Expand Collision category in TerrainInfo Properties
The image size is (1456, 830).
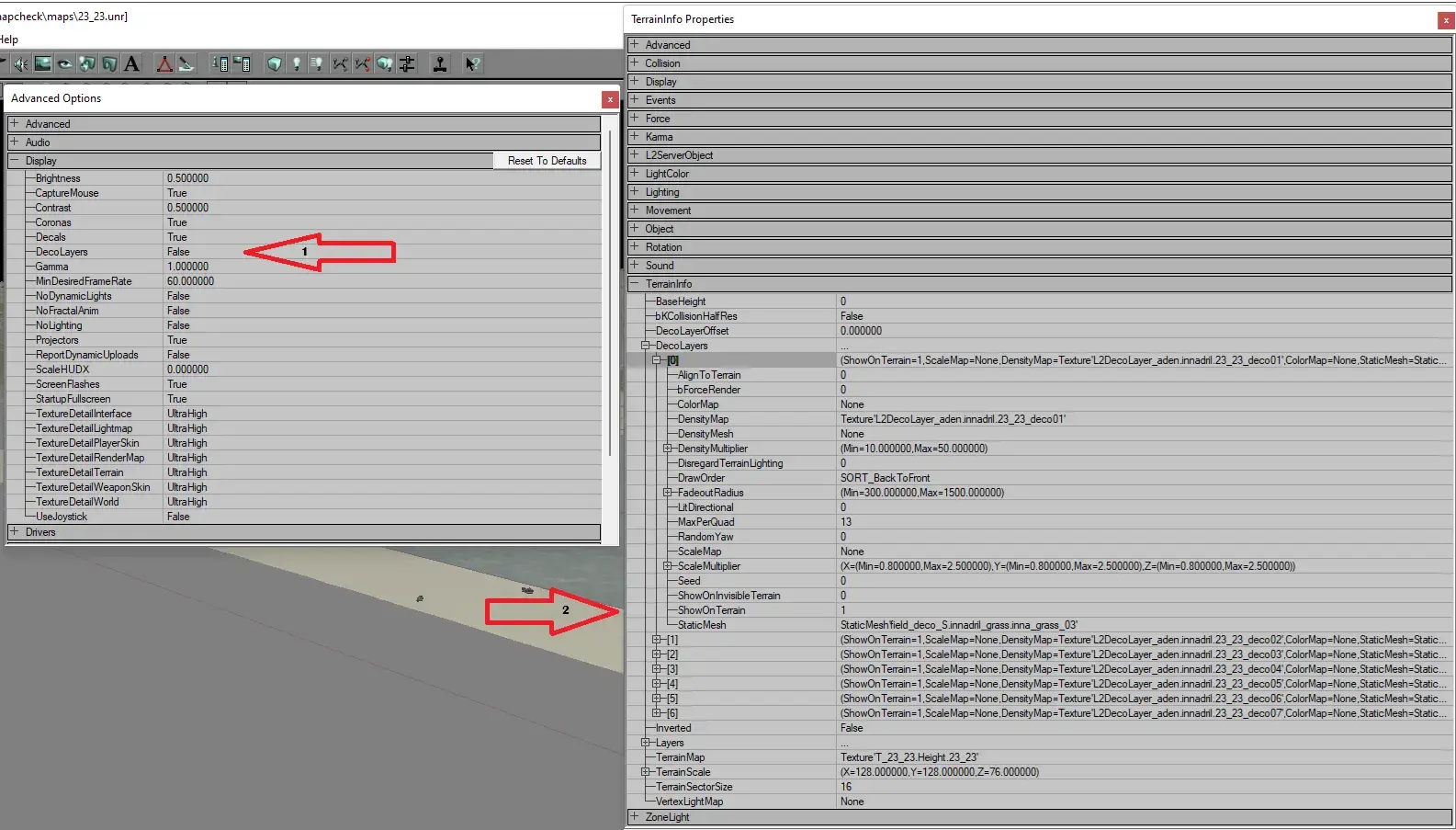point(634,63)
